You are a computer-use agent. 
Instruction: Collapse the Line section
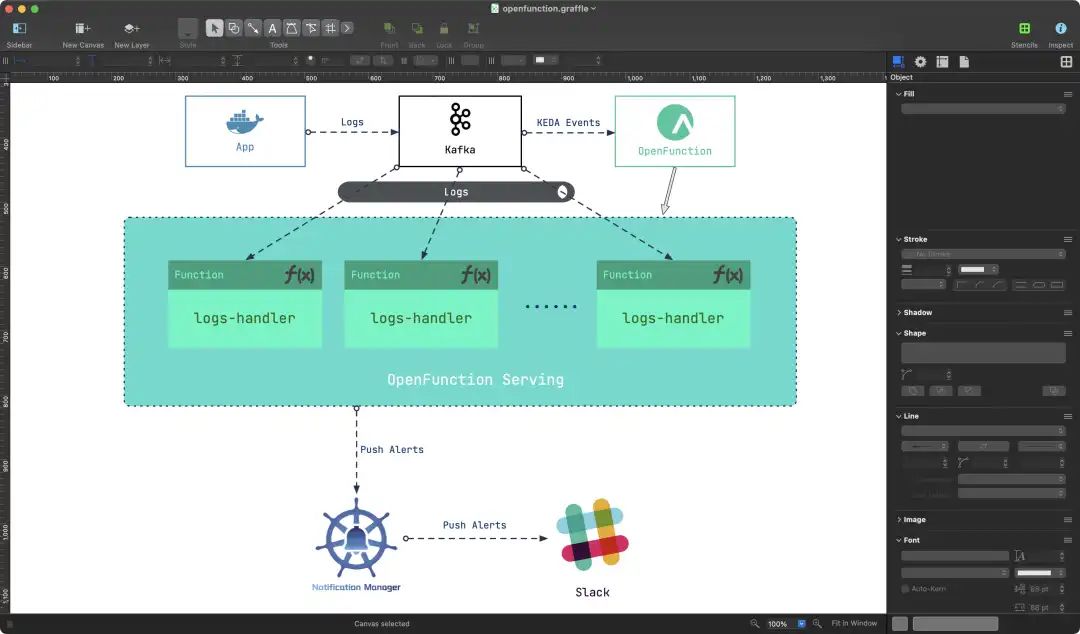pyautogui.click(x=898, y=416)
